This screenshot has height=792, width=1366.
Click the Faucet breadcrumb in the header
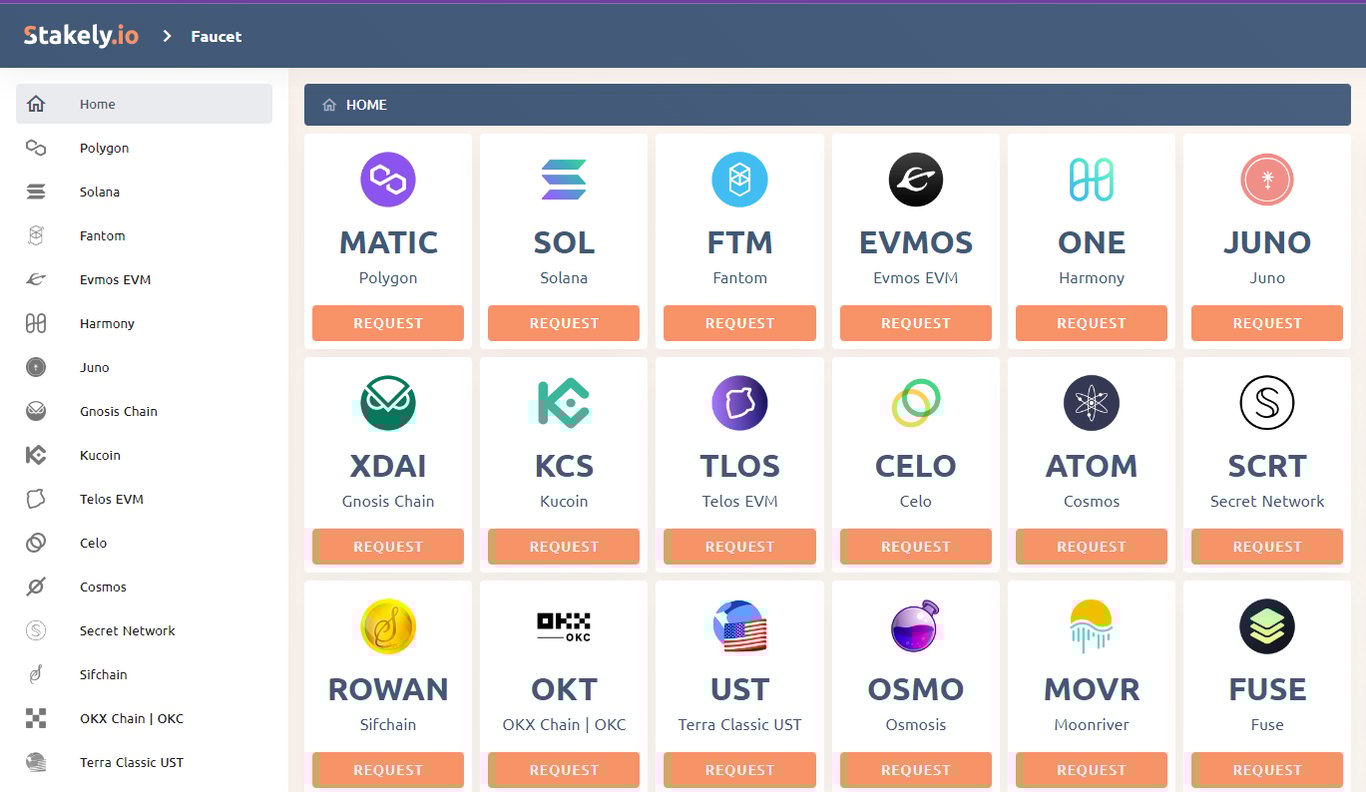pyautogui.click(x=216, y=36)
